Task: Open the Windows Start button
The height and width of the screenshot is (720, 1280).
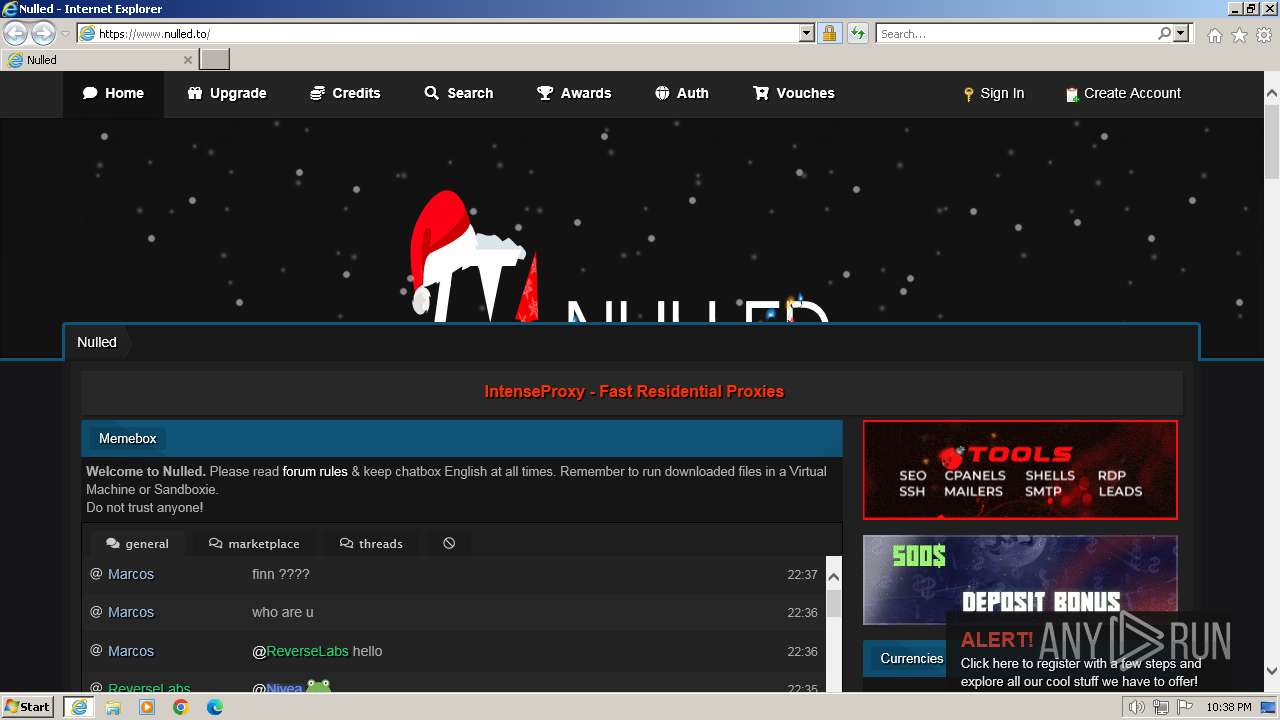Action: click(x=27, y=706)
